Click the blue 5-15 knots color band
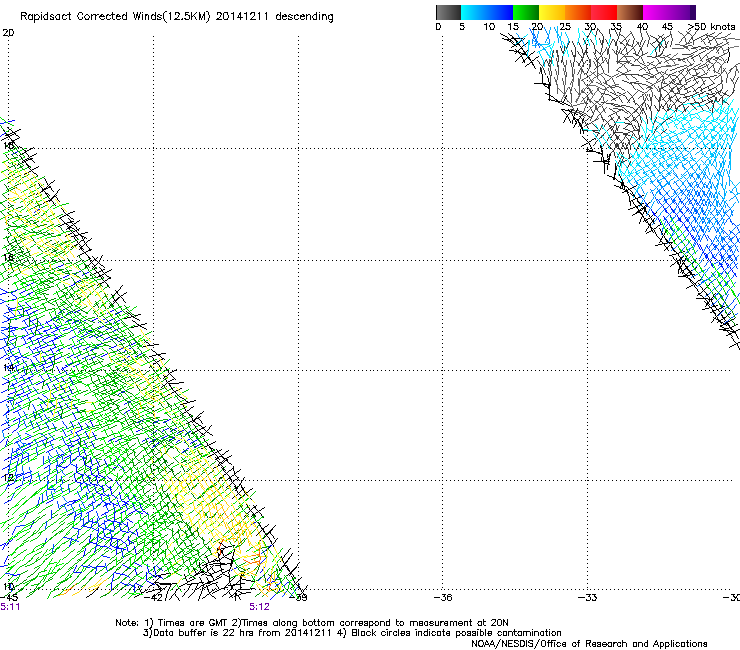Viewport: 740px width, 650px height. 487,12
